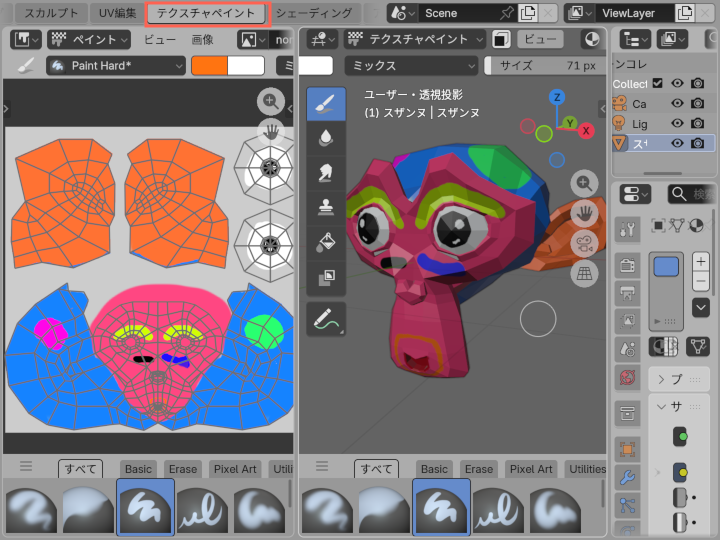
Task: Select the Pixel Art brush category in image editor
Action: (235, 469)
